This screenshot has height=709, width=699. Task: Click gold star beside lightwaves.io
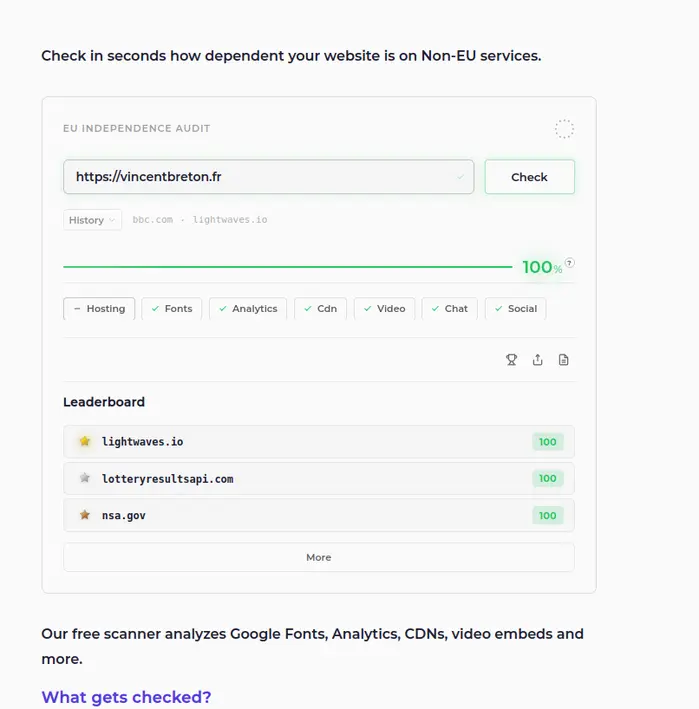click(x=85, y=441)
